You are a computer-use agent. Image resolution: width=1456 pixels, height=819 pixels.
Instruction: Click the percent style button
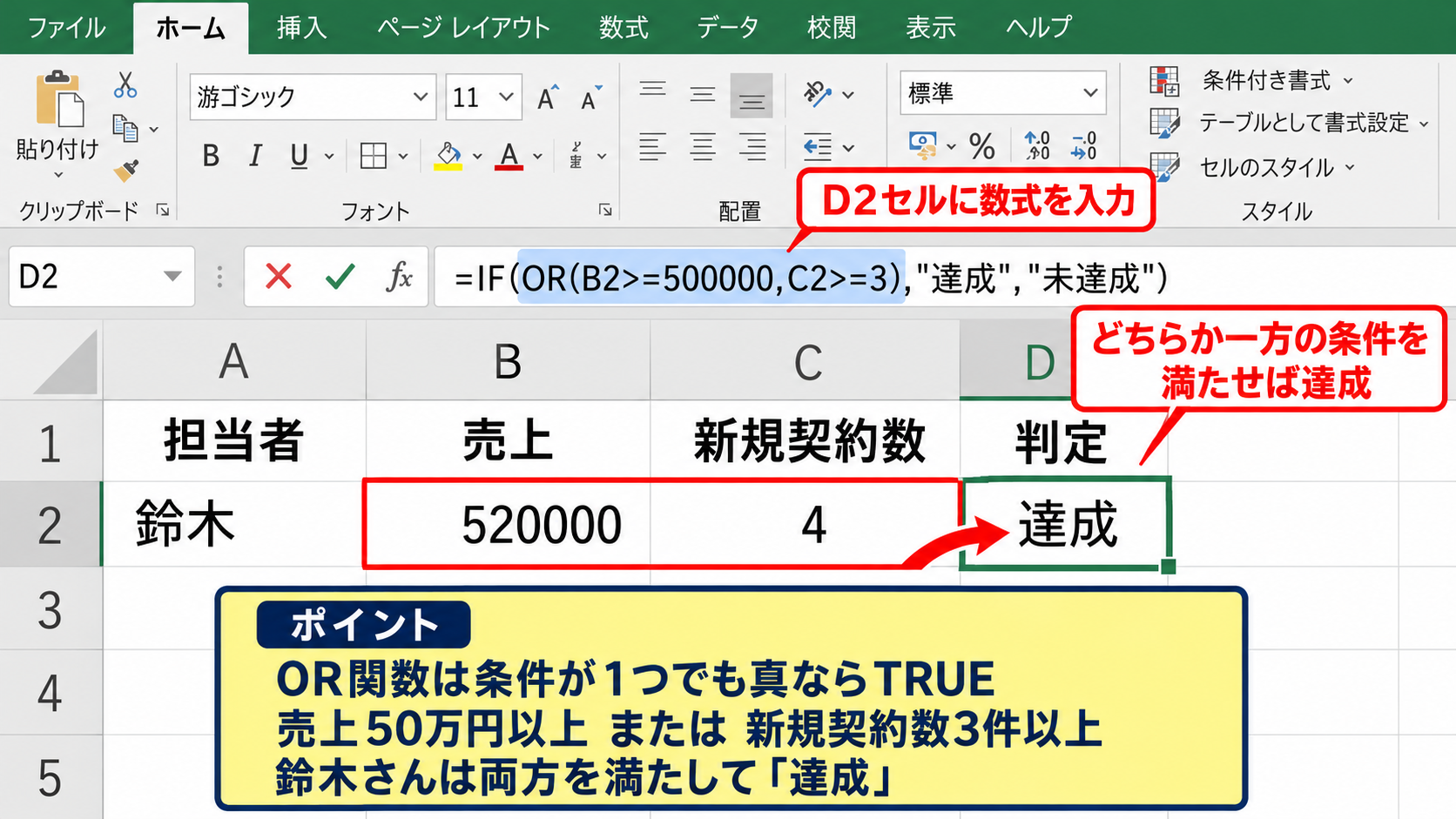tap(982, 146)
